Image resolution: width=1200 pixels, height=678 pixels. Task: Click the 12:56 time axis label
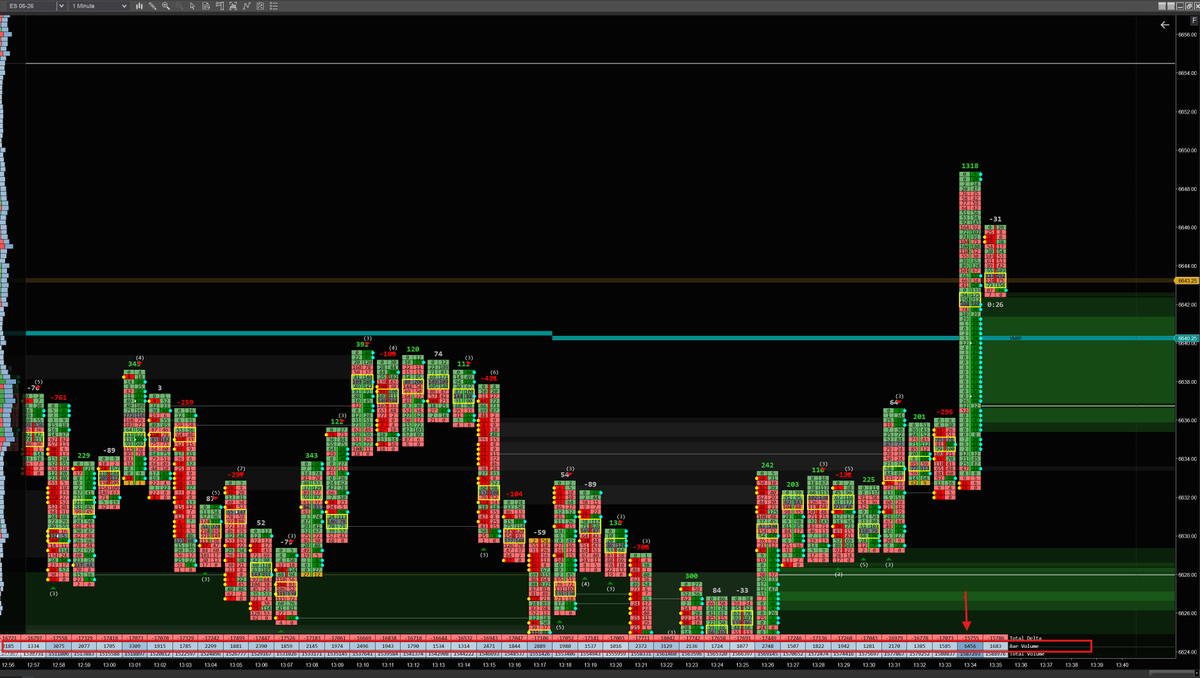[x=9, y=664]
